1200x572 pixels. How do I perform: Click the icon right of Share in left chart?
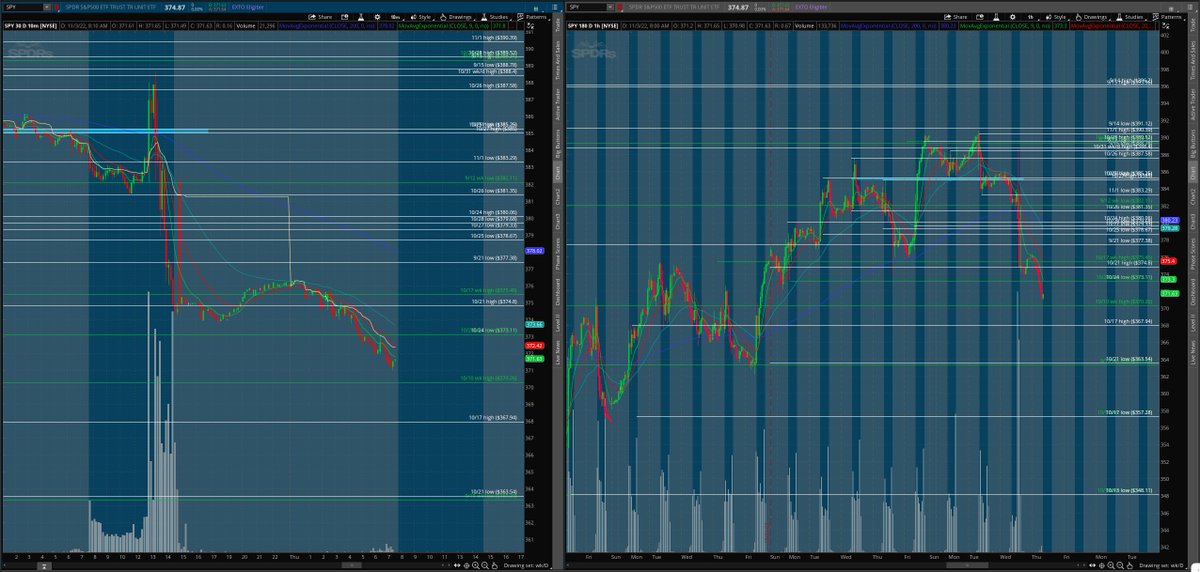click(x=345, y=17)
